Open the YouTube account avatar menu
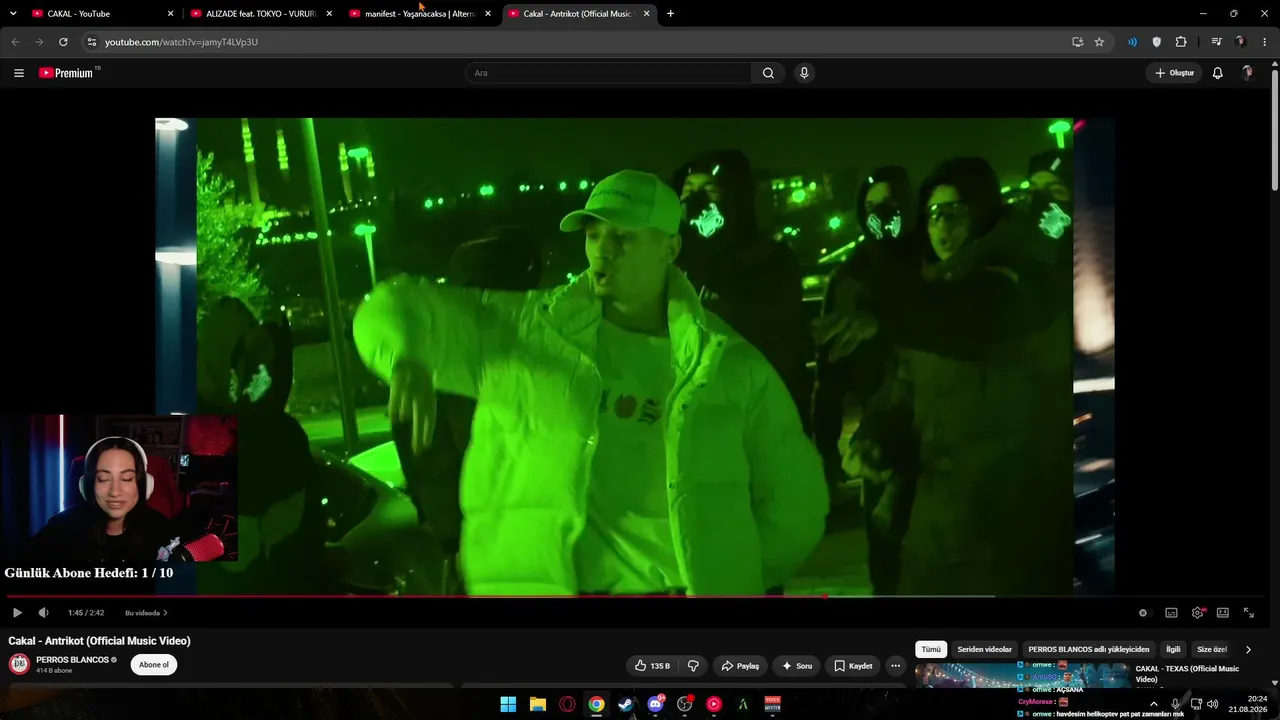Viewport: 1280px width, 720px height. pyautogui.click(x=1247, y=73)
